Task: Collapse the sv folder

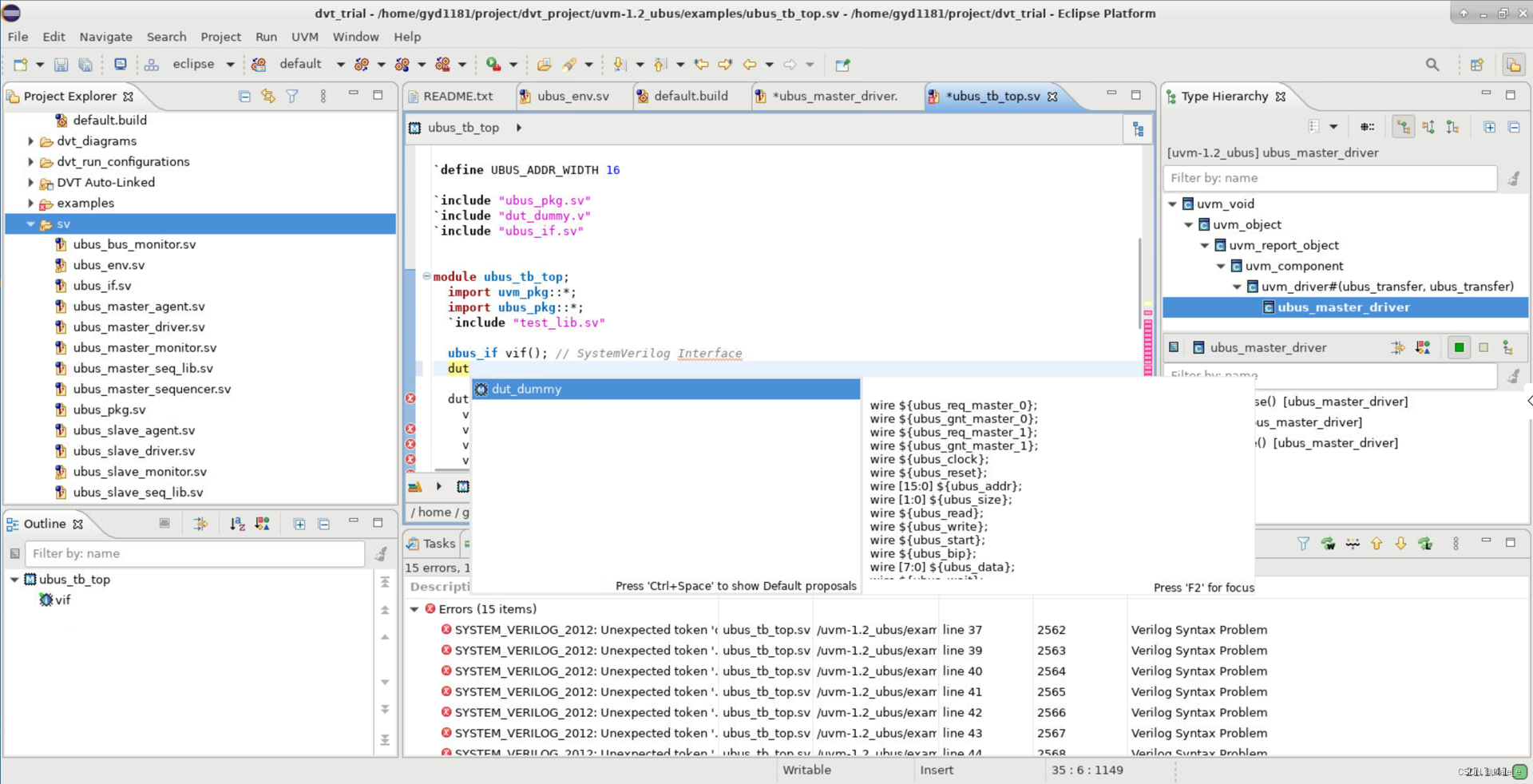Action: [30, 224]
